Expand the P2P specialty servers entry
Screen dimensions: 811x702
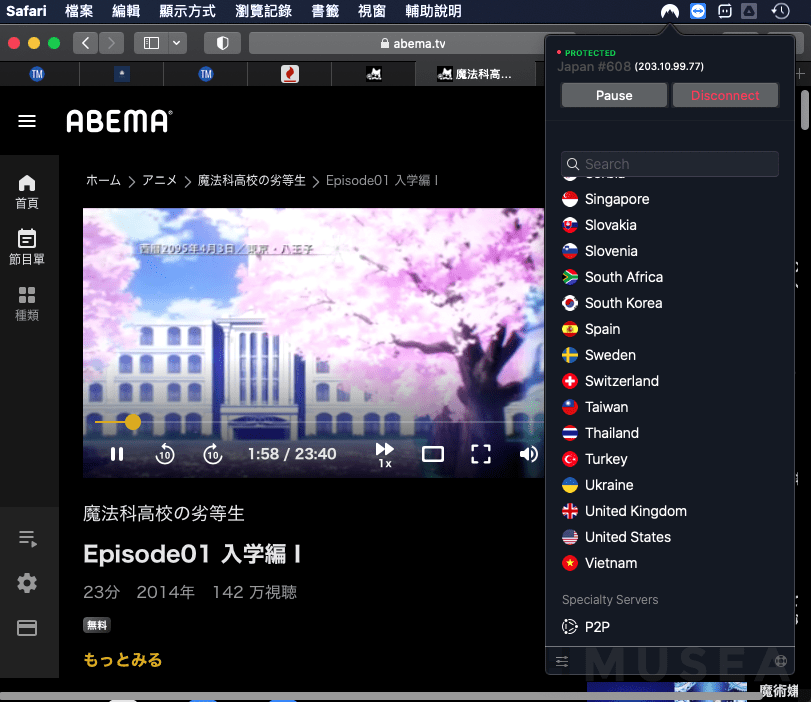coord(598,627)
